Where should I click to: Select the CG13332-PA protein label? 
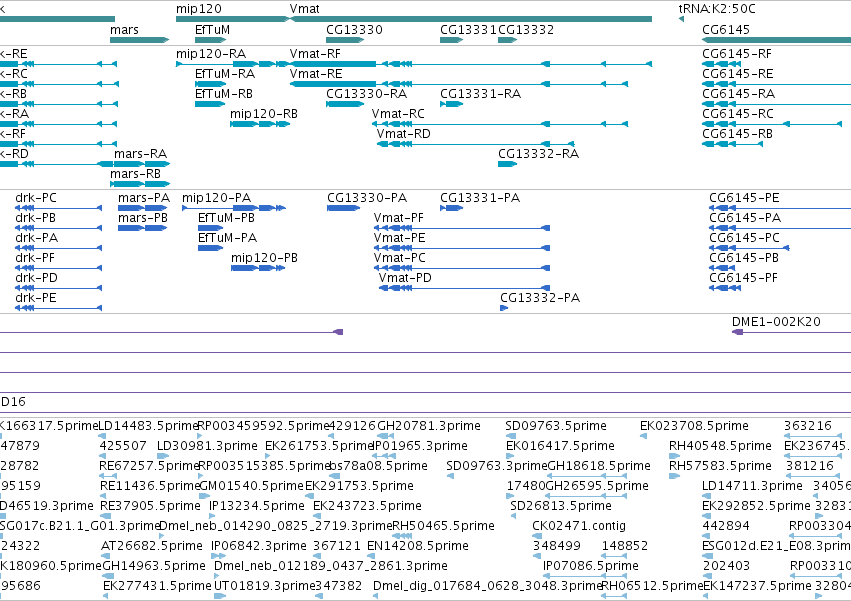(540, 299)
